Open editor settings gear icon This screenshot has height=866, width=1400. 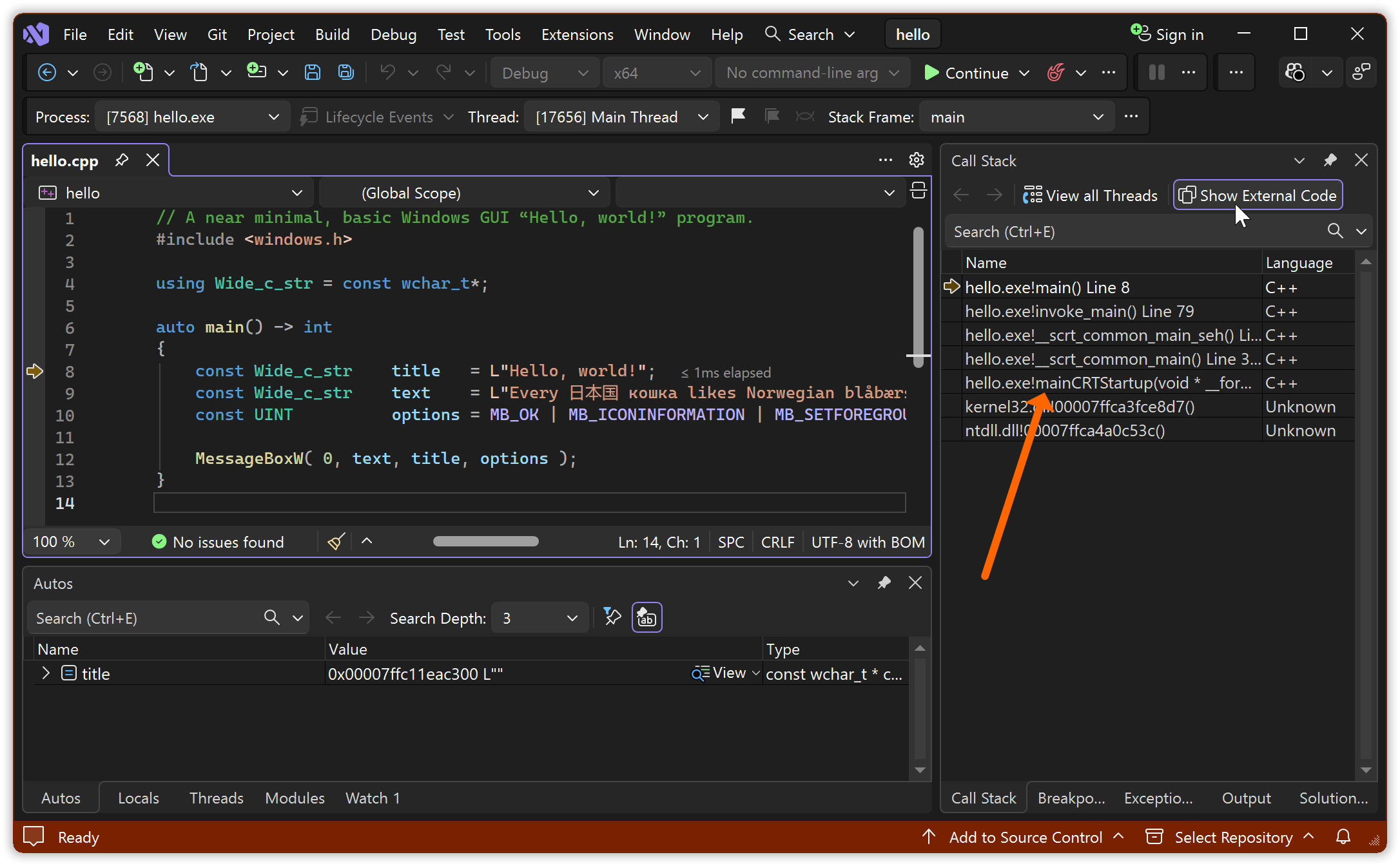click(x=917, y=160)
